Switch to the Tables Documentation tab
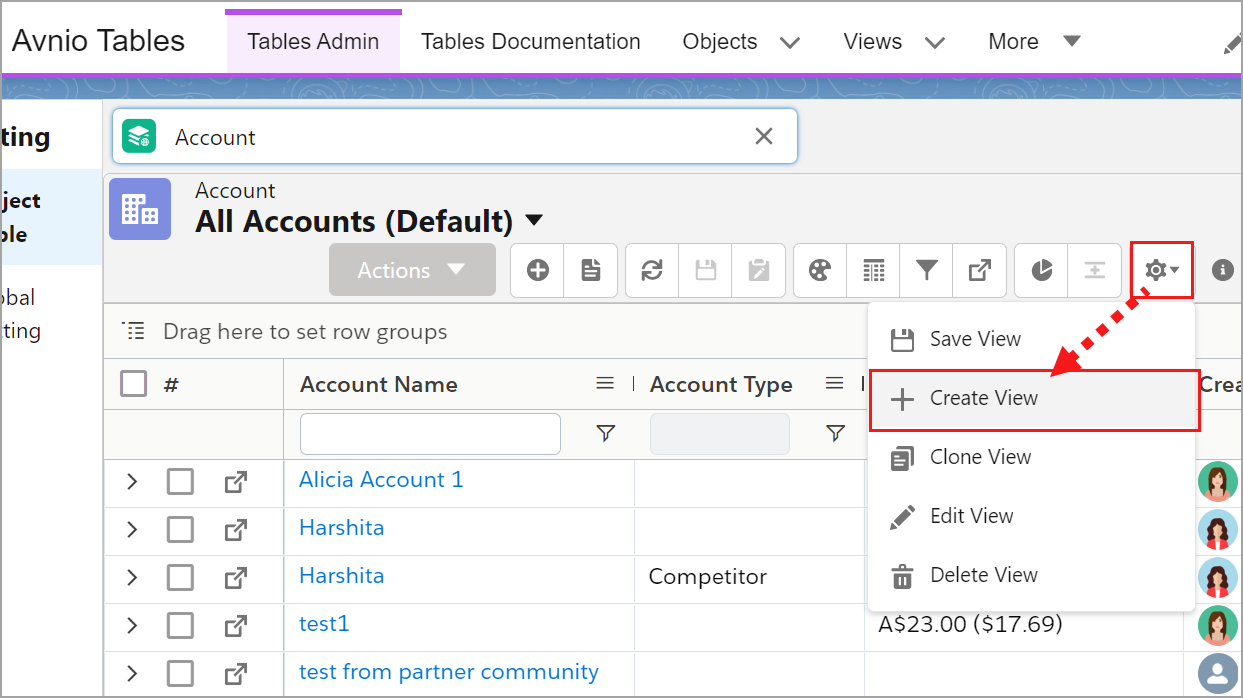1243x698 pixels. coord(530,42)
